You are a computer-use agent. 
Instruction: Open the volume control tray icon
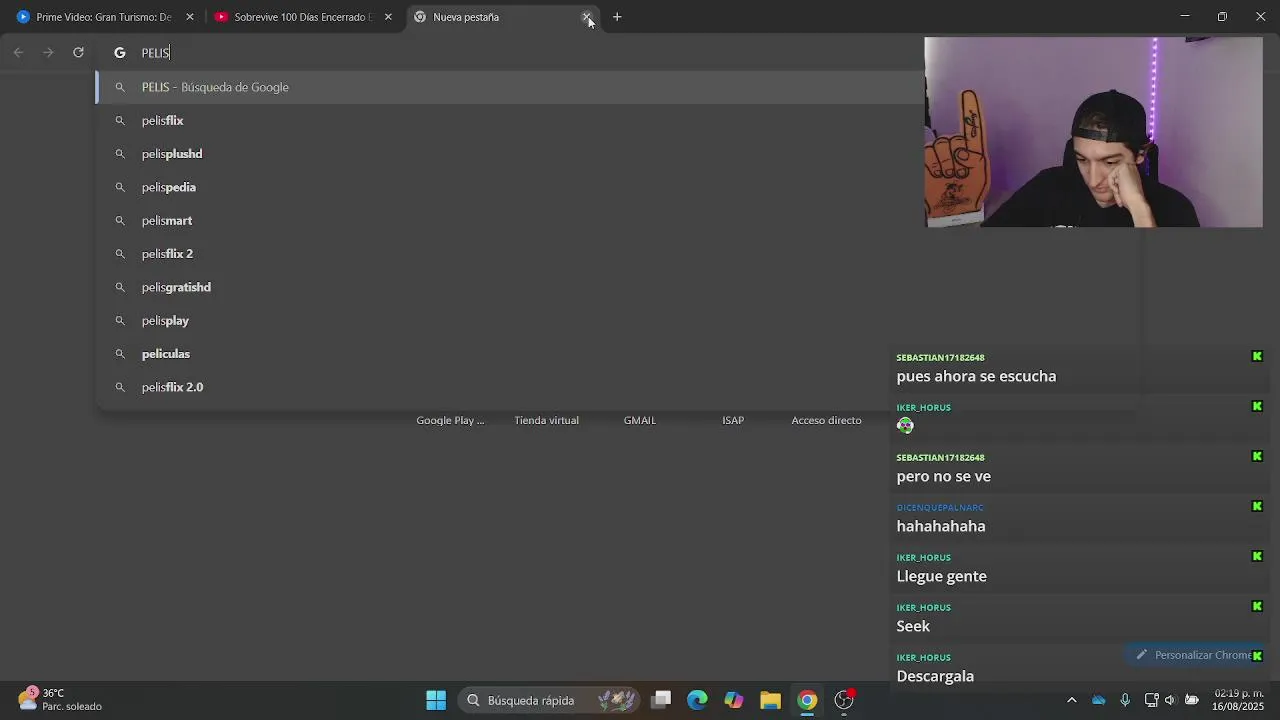coord(1170,700)
